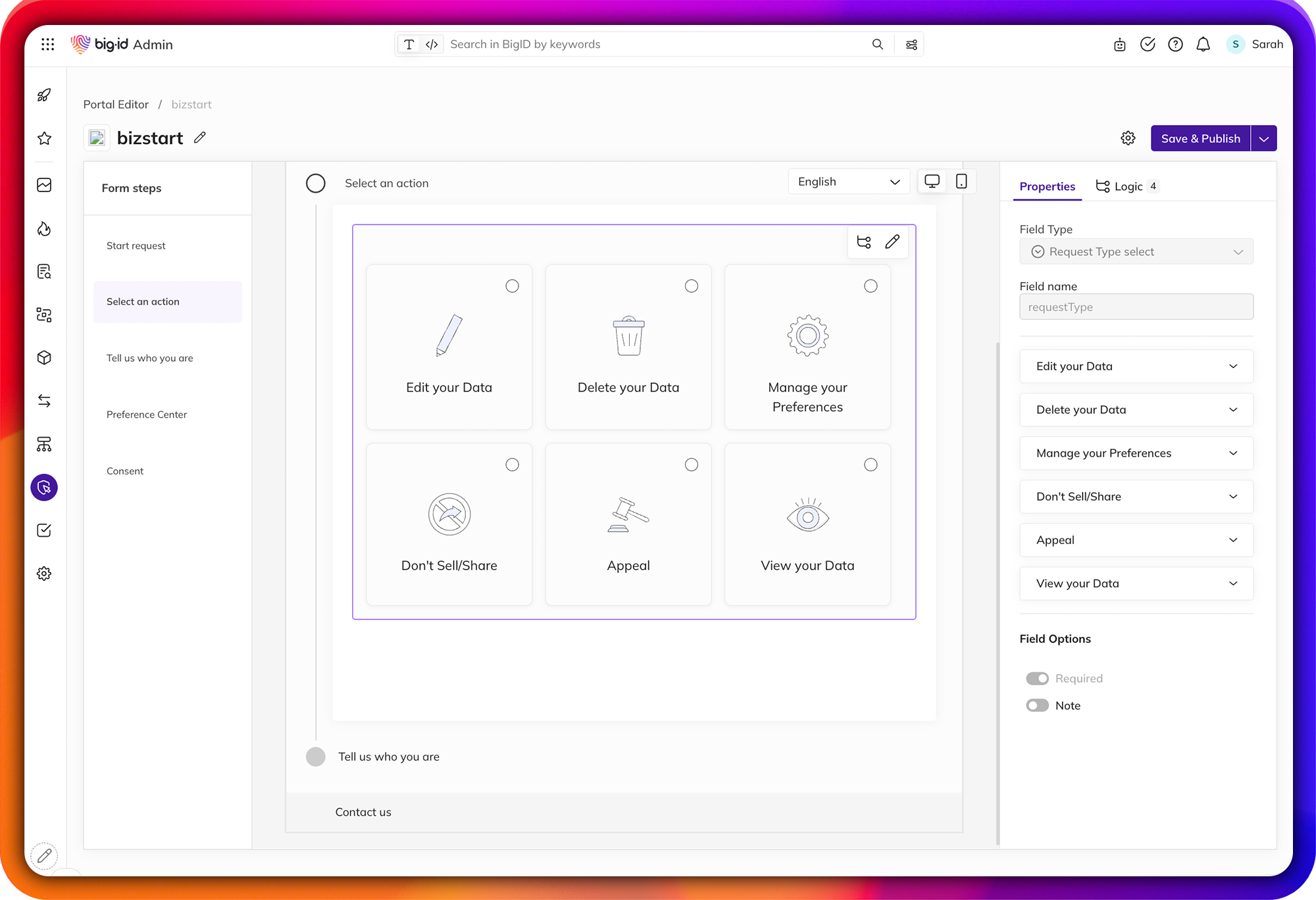1316x900 pixels.
Task: Toggle the Note switch
Action: click(1038, 705)
